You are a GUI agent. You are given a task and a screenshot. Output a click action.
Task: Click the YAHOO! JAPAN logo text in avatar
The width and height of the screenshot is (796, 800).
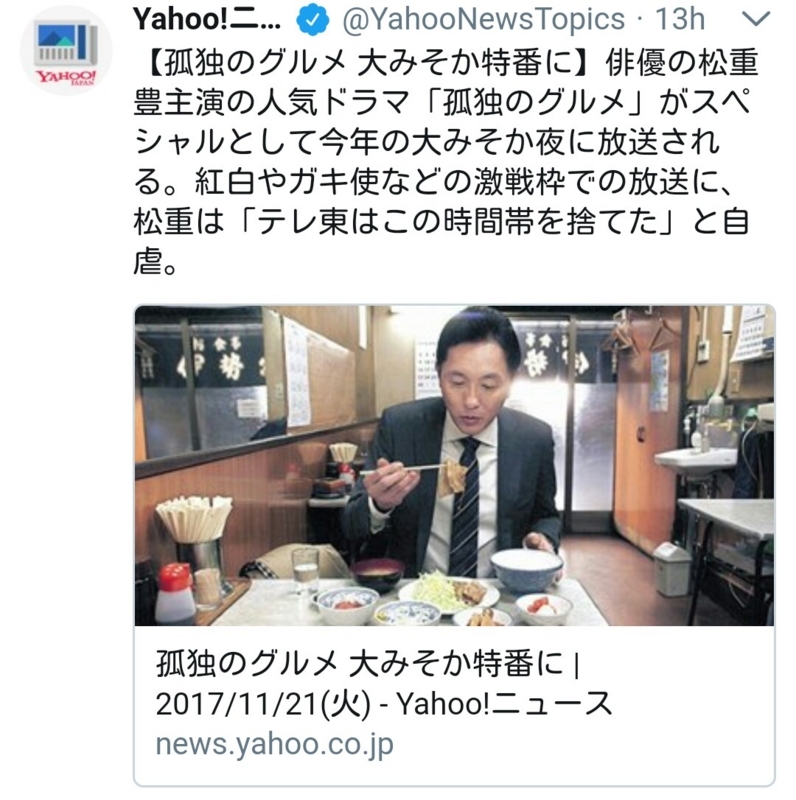click(x=66, y=77)
